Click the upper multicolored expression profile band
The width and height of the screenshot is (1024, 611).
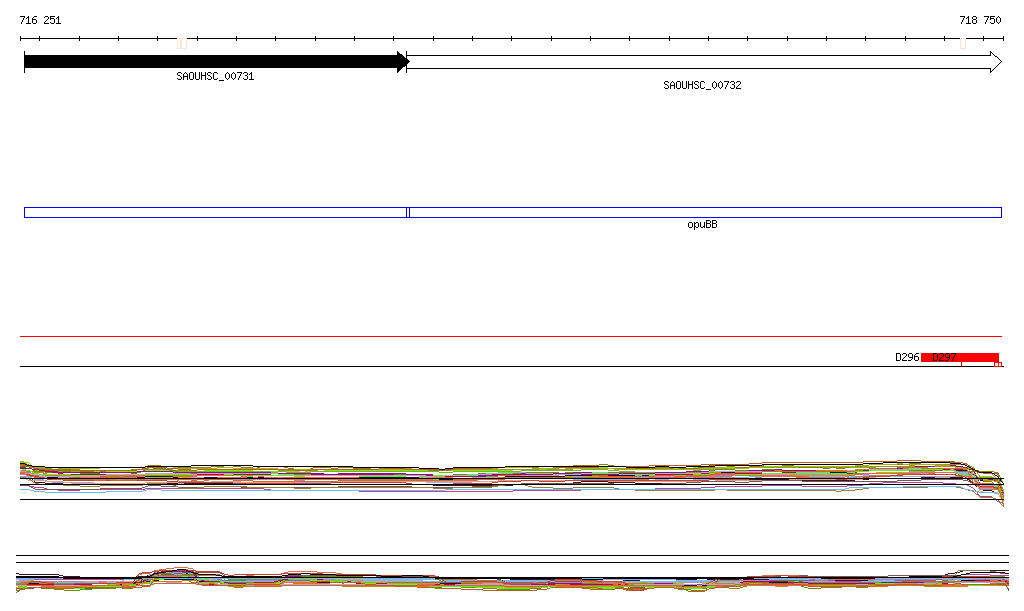tap(500, 477)
